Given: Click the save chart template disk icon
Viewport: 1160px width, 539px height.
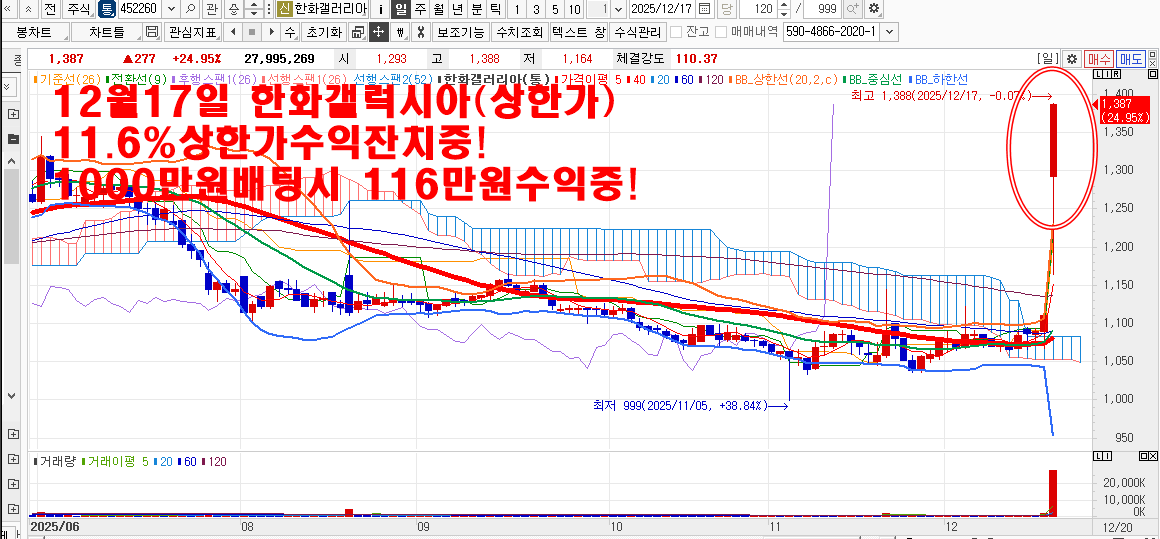Looking at the screenshot, I should 152,32.
